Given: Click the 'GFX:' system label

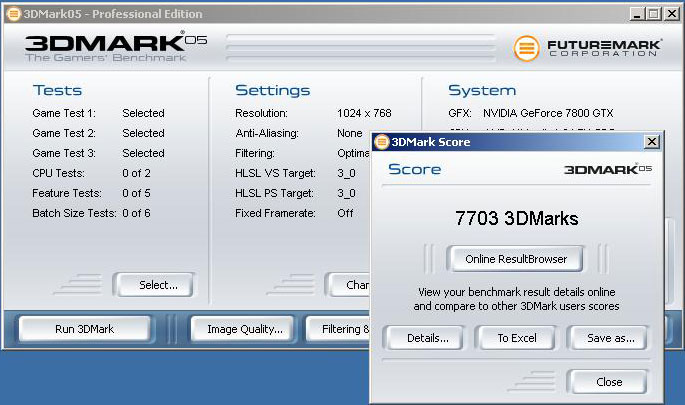Looking at the screenshot, I should coord(460,113).
